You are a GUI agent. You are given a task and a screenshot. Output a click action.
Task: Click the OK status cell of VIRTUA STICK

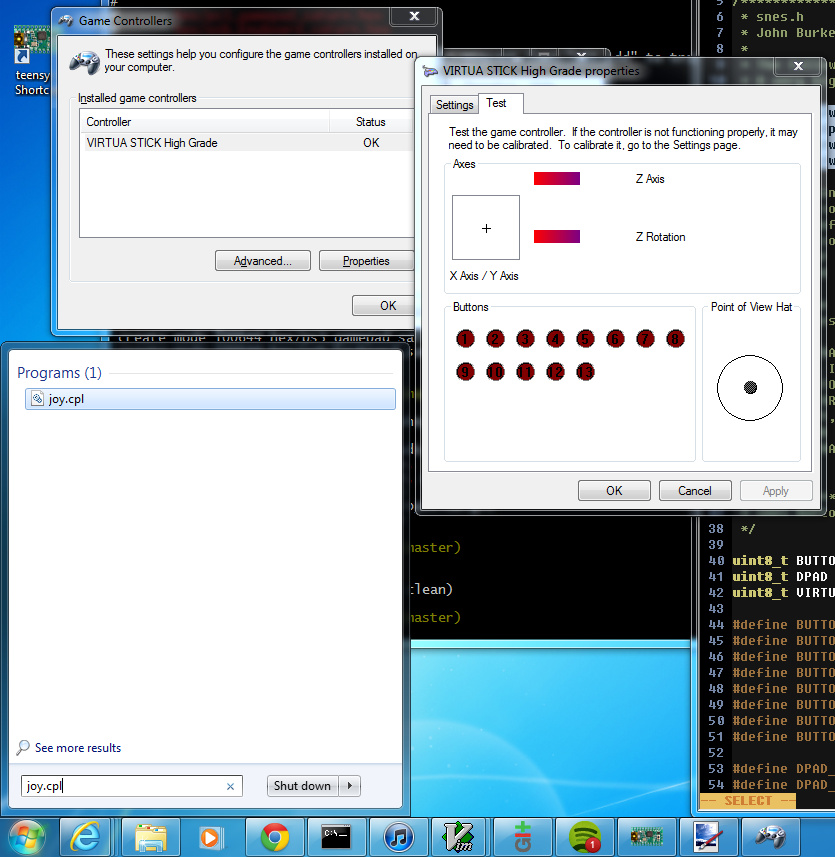pos(371,143)
